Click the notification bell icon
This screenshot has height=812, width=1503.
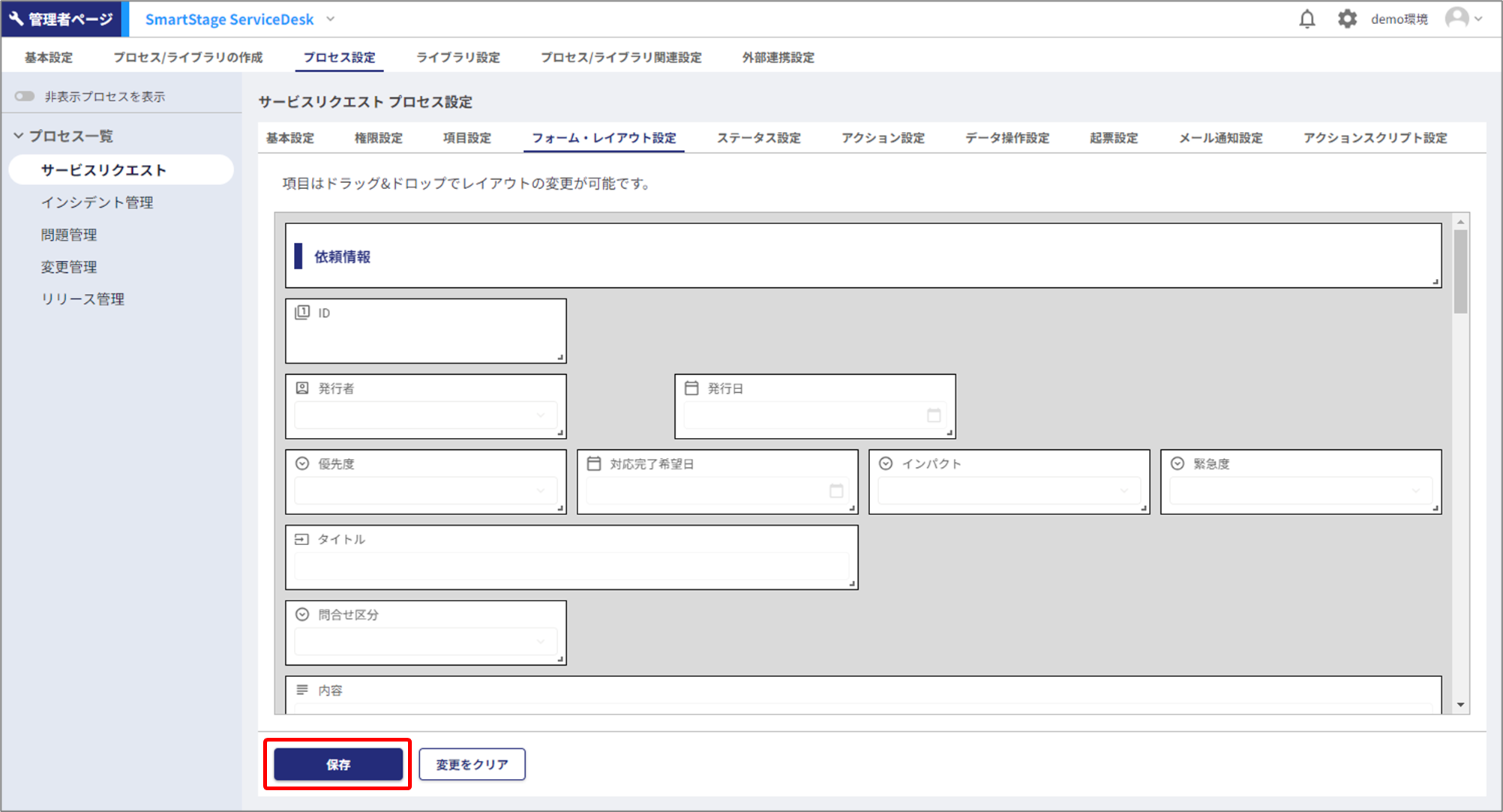(1306, 19)
